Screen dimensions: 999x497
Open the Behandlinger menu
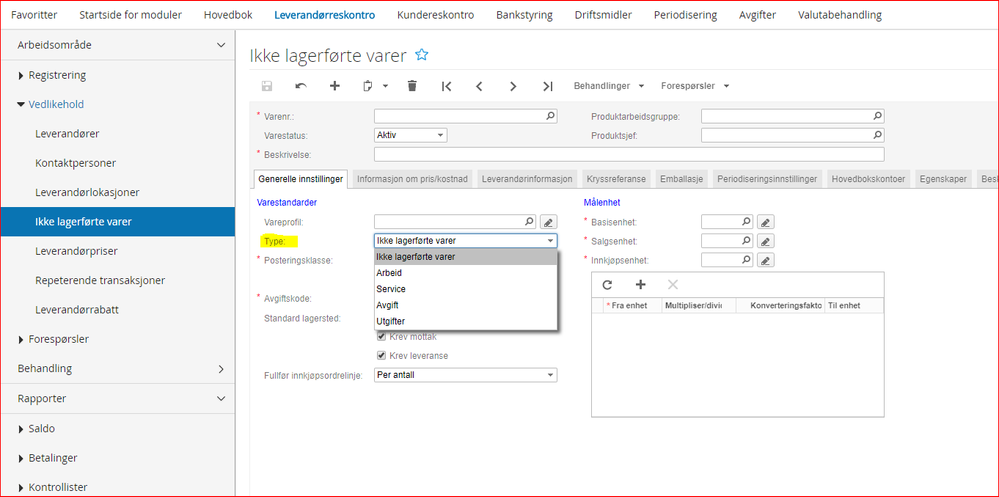tap(609, 86)
